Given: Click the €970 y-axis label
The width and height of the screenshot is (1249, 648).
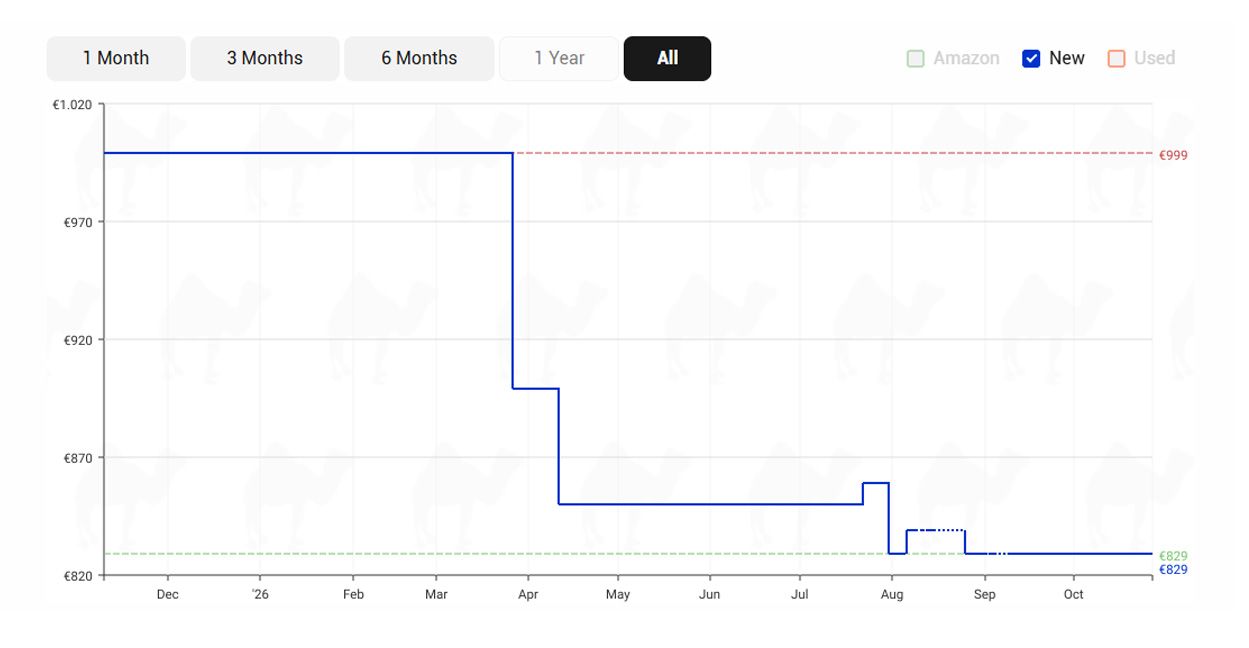Looking at the screenshot, I should (78, 222).
